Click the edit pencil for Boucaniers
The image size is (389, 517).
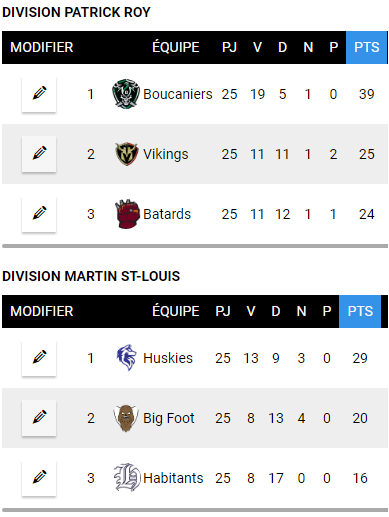(x=39, y=94)
